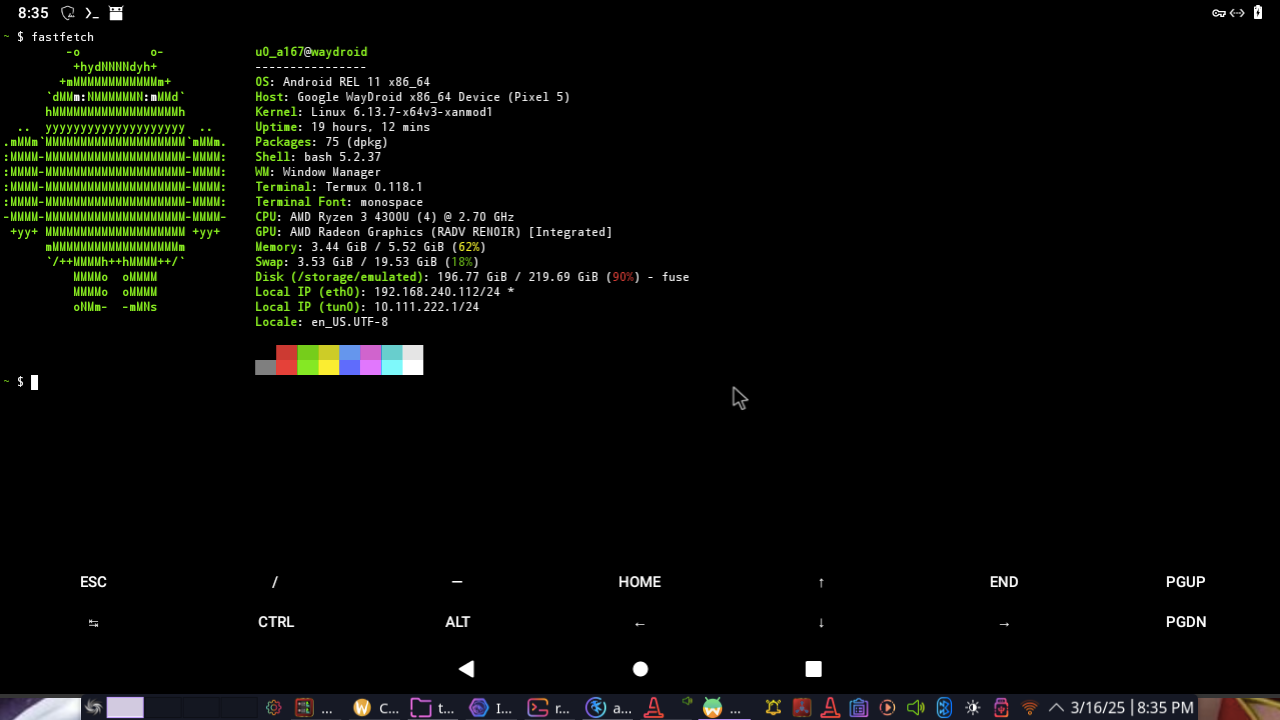
Task: Open the Bluetooth tray icon
Action: pyautogui.click(x=943, y=708)
